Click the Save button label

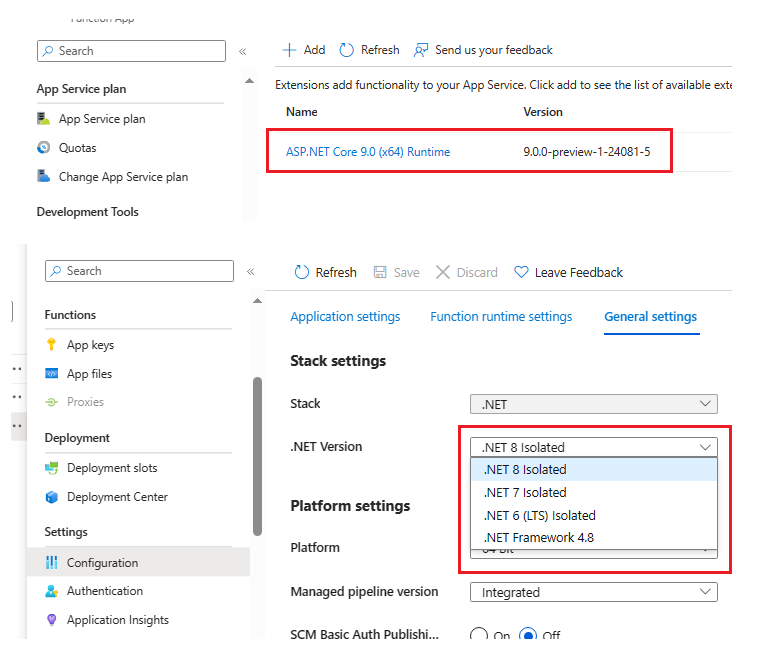(406, 272)
